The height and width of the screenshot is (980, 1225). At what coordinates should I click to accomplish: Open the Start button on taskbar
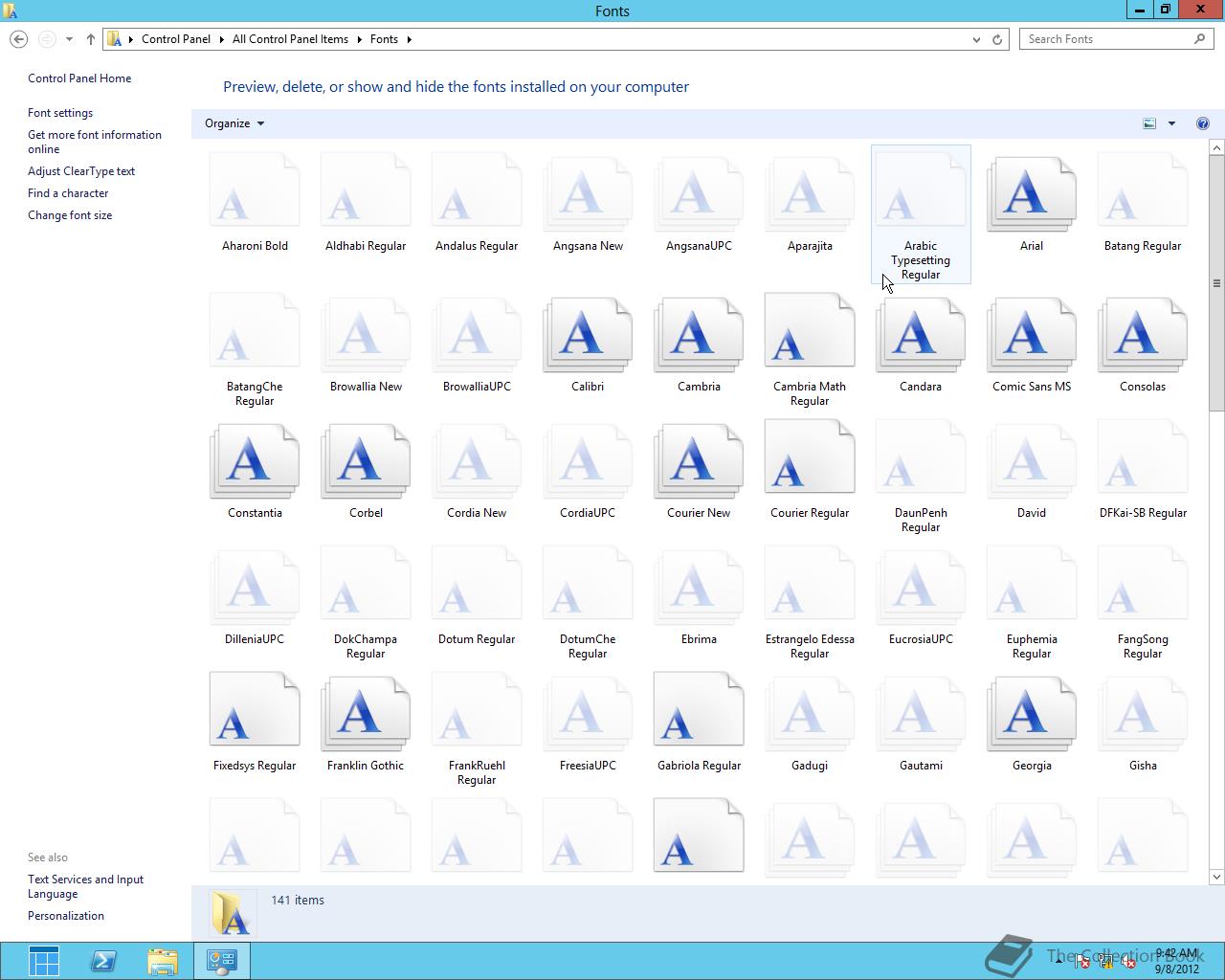(x=43, y=961)
